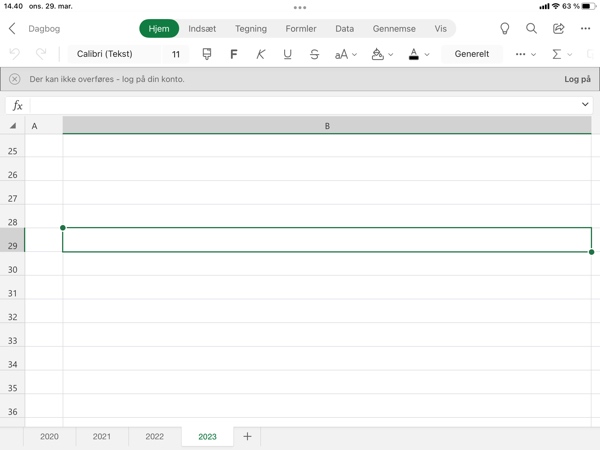The height and width of the screenshot is (450, 600).
Task: Select column B header
Action: point(327,126)
